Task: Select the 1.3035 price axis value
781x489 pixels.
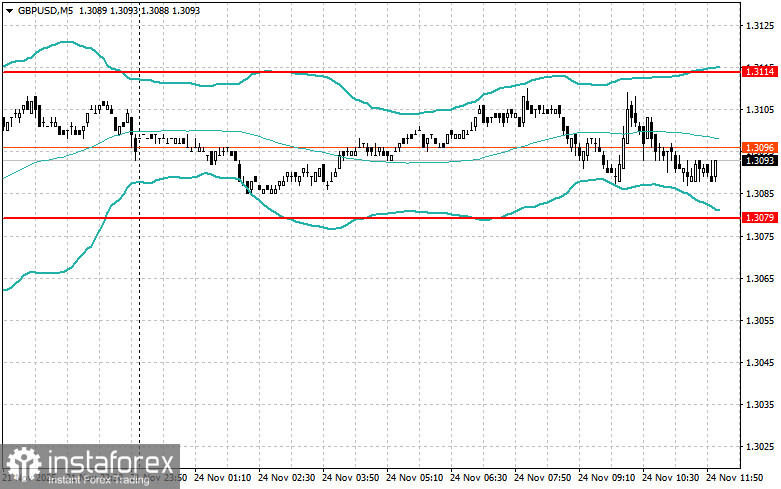Action: [760, 404]
